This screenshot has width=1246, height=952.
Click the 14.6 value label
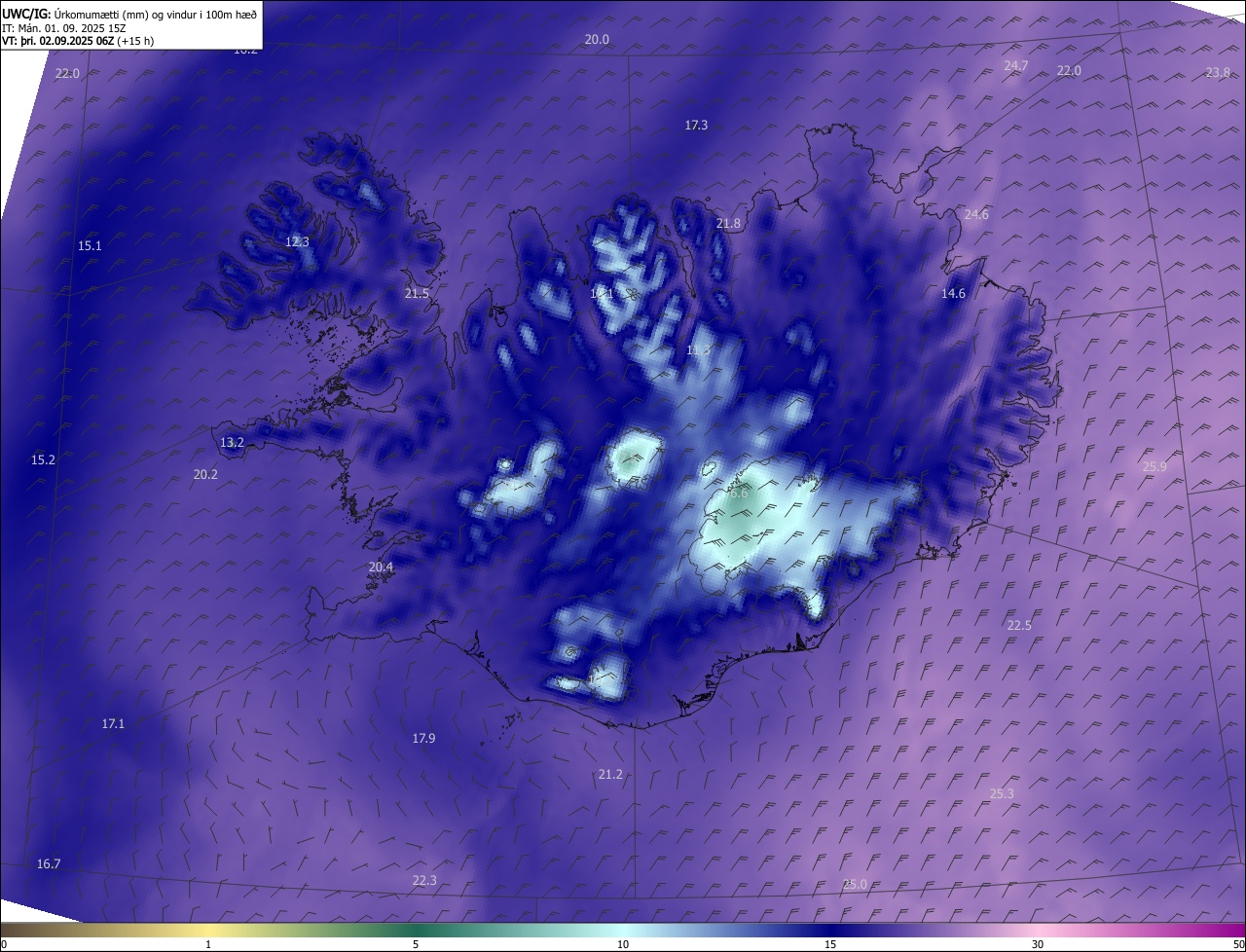coord(953,294)
